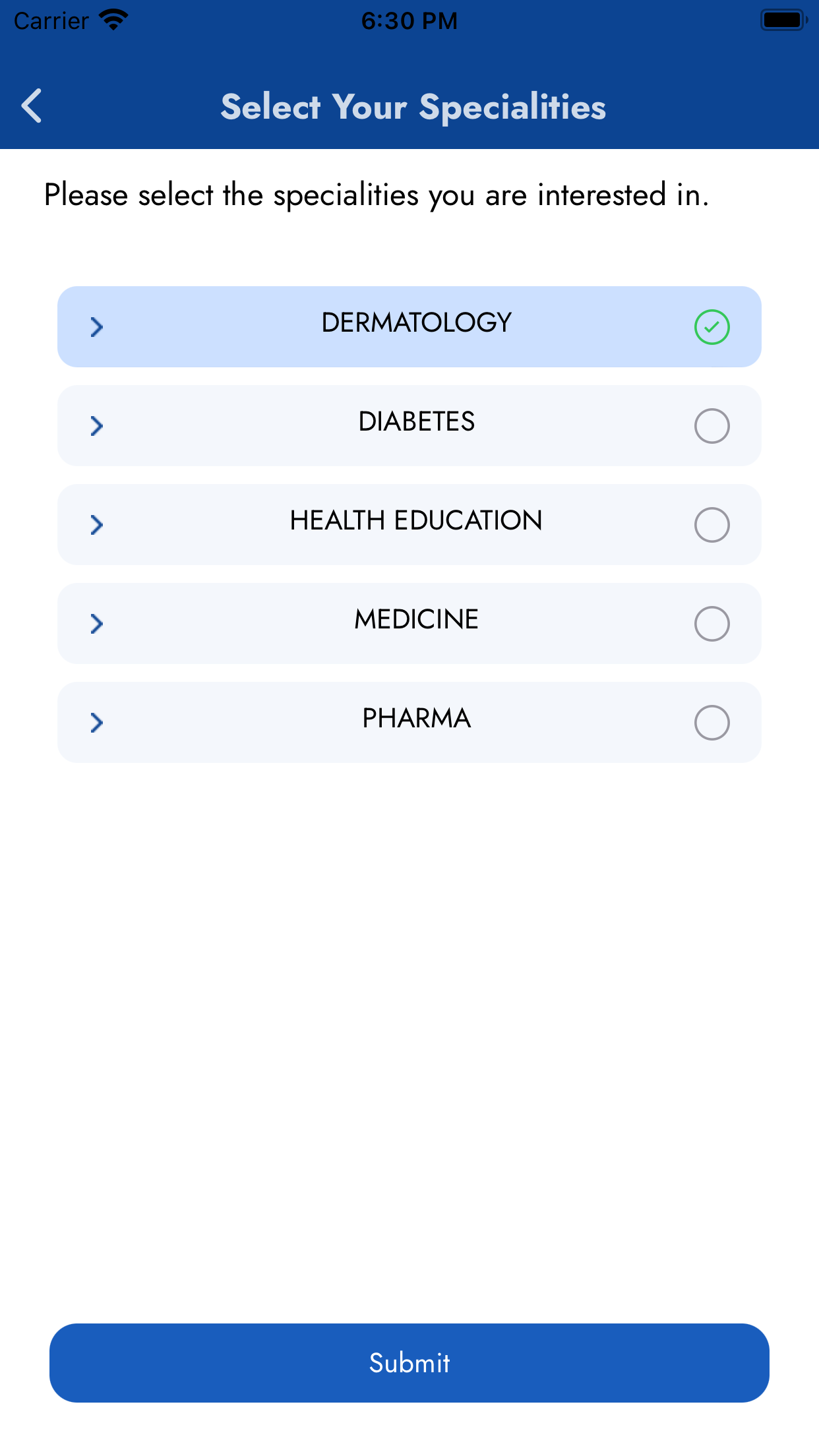This screenshot has width=819, height=1456.
Task: Submit the selected specialities
Action: click(x=409, y=1363)
